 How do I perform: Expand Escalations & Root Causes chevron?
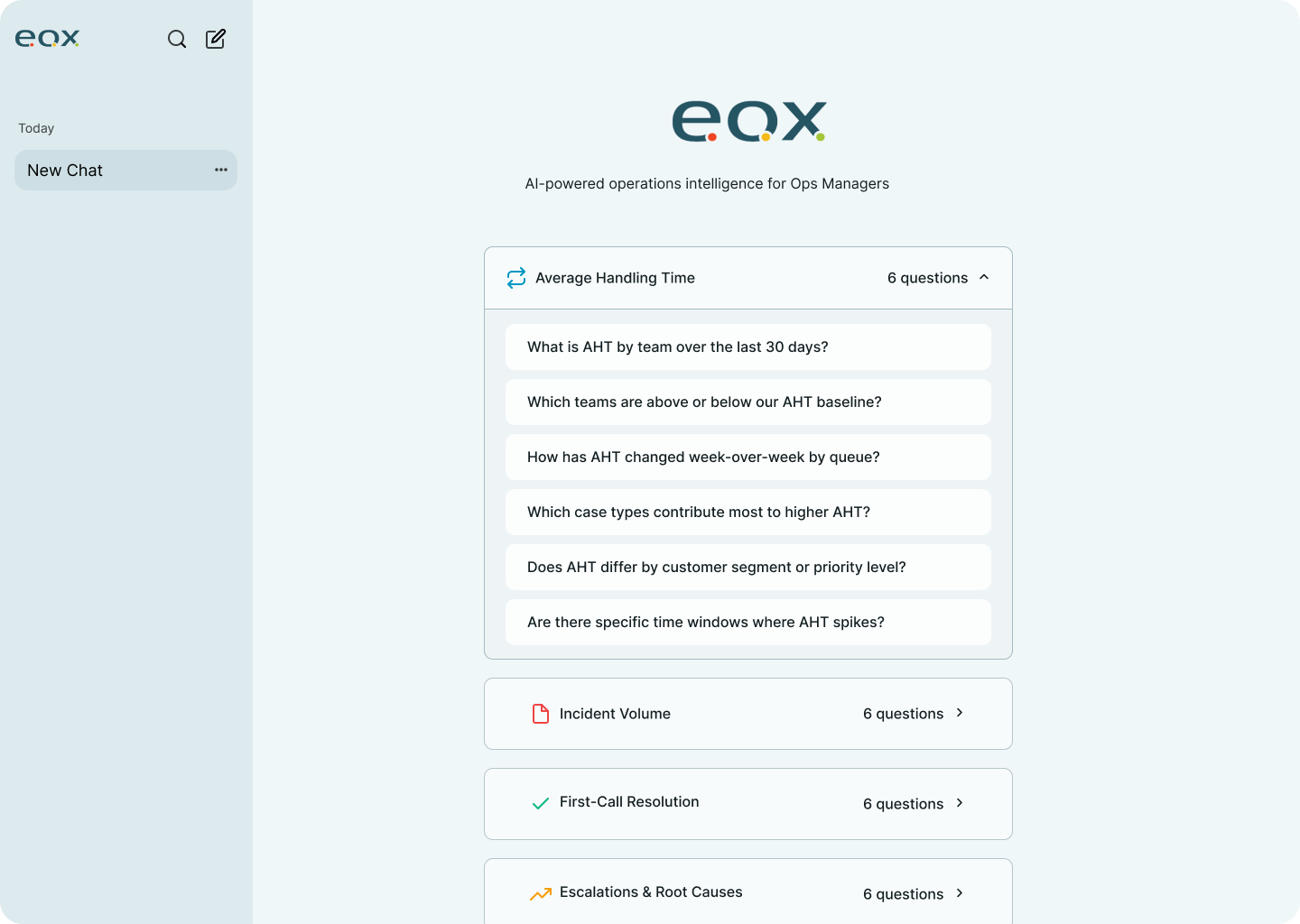click(960, 893)
